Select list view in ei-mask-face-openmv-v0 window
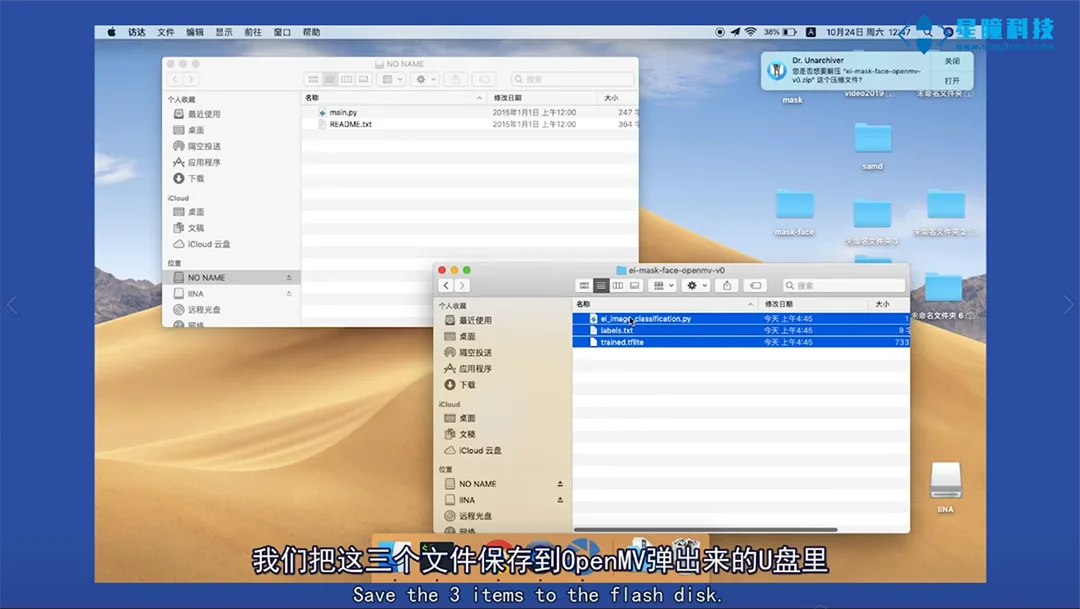The image size is (1080, 609). [x=601, y=285]
